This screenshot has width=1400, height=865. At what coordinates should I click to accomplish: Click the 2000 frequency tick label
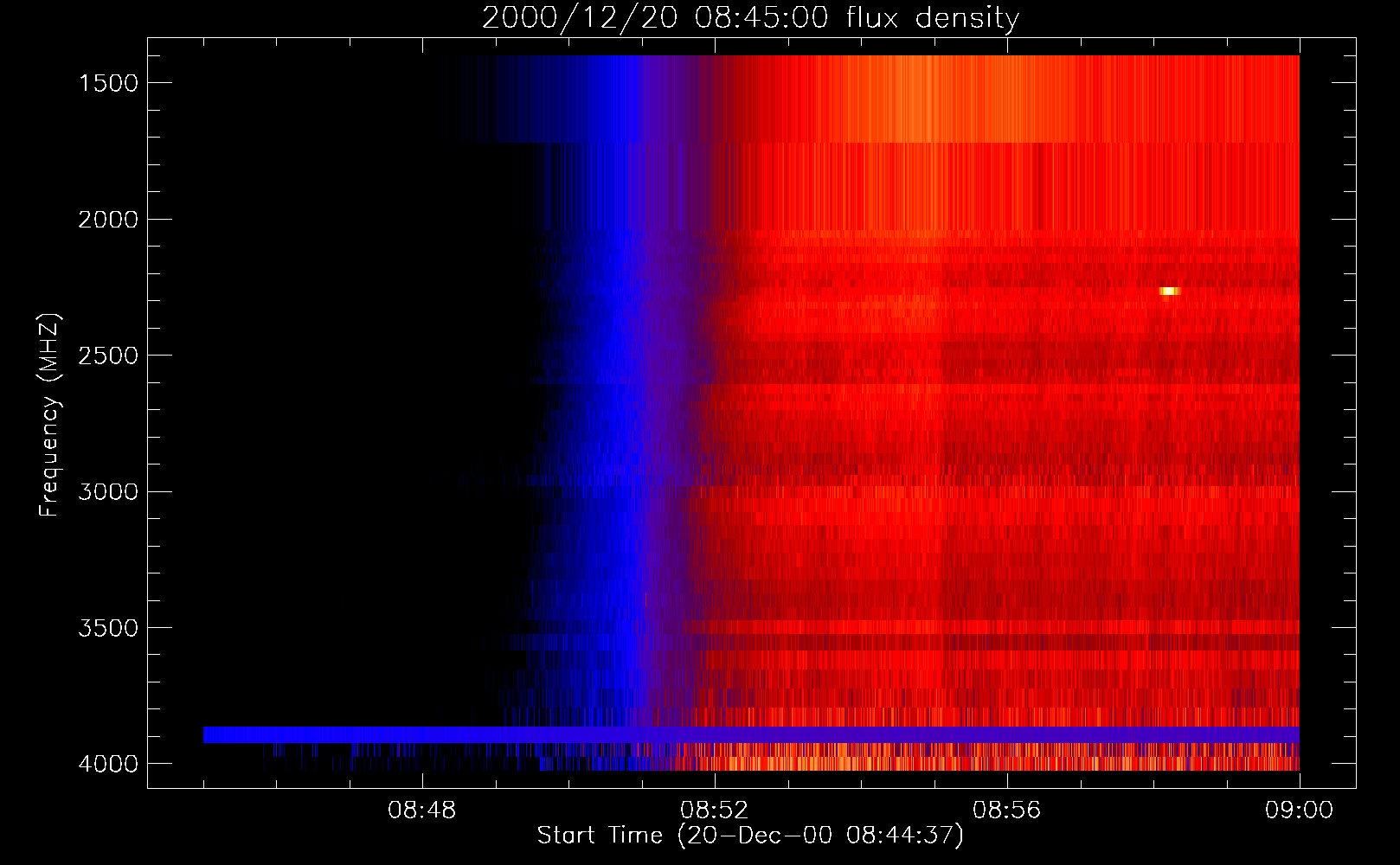tap(108, 220)
